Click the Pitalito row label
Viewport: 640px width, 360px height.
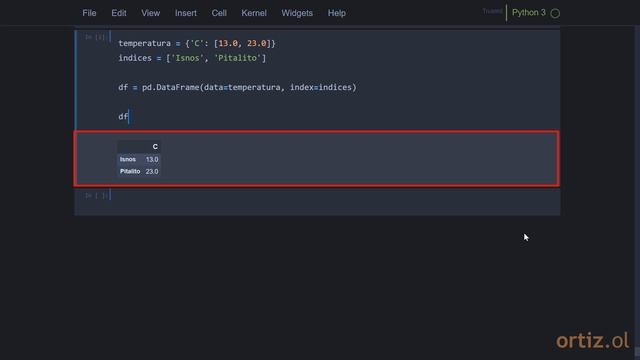tap(130, 171)
